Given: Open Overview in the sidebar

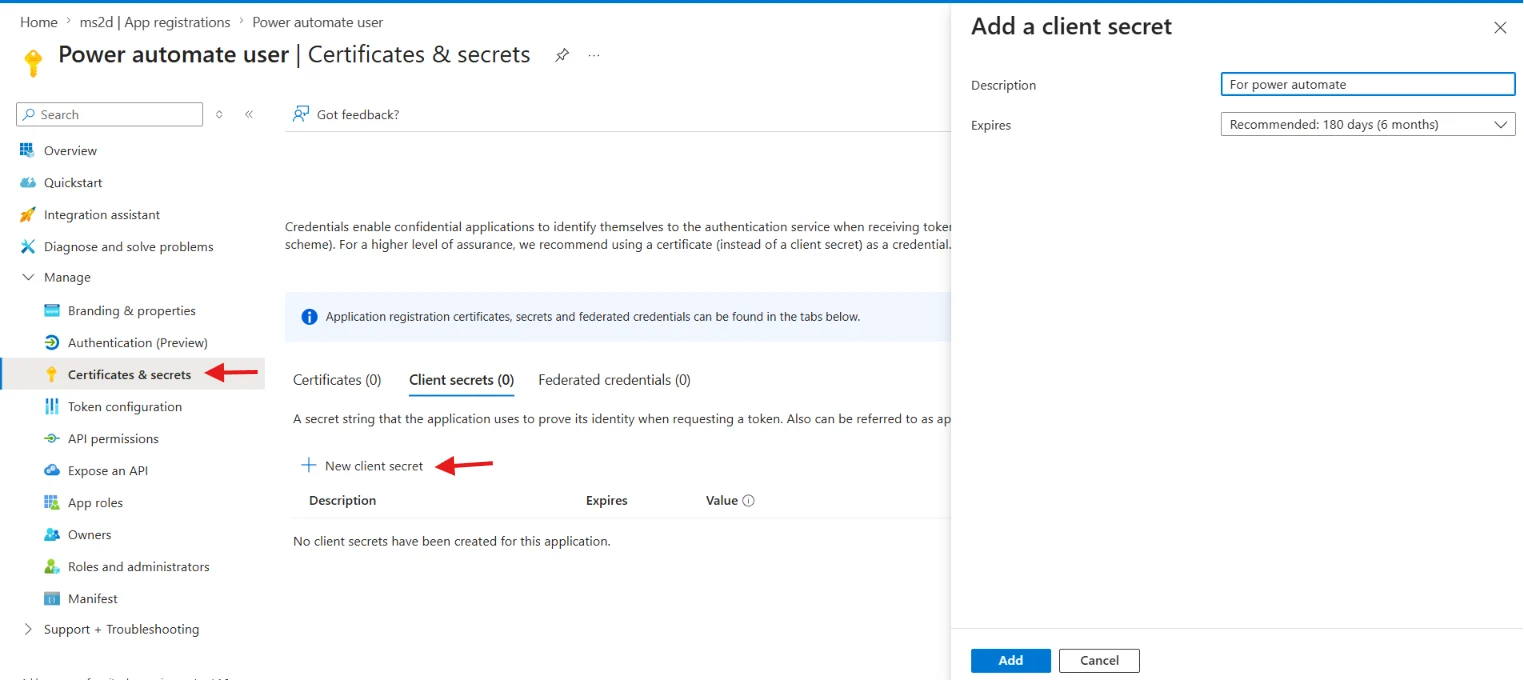Looking at the screenshot, I should tap(70, 151).
